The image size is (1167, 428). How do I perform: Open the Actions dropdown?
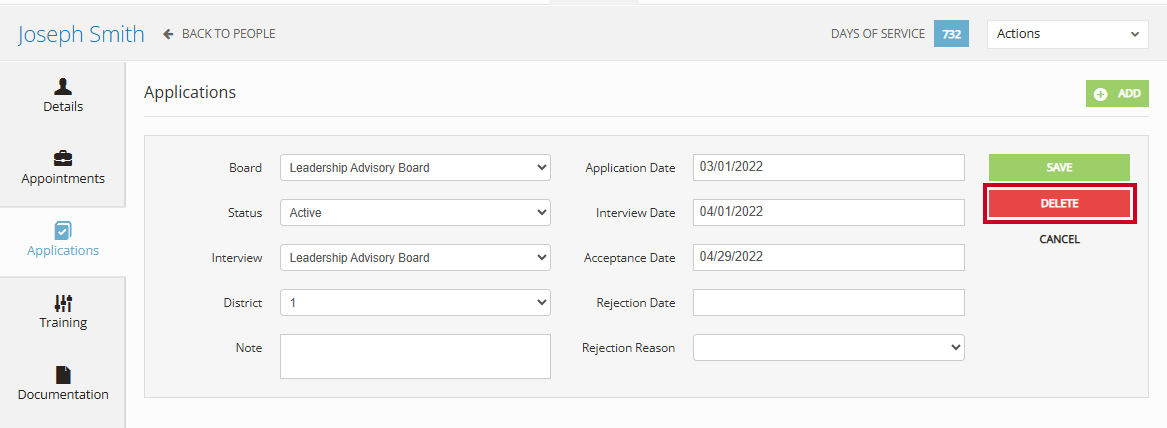[1068, 33]
